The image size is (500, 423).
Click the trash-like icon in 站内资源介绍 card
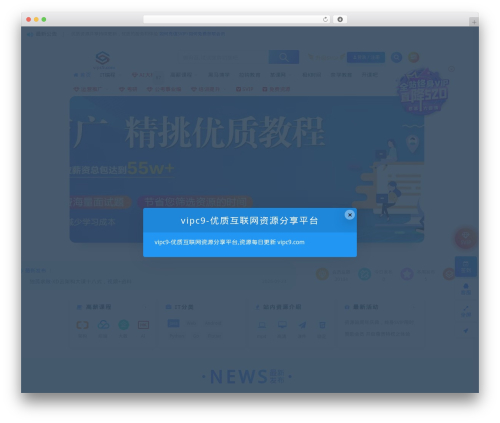[322, 325]
